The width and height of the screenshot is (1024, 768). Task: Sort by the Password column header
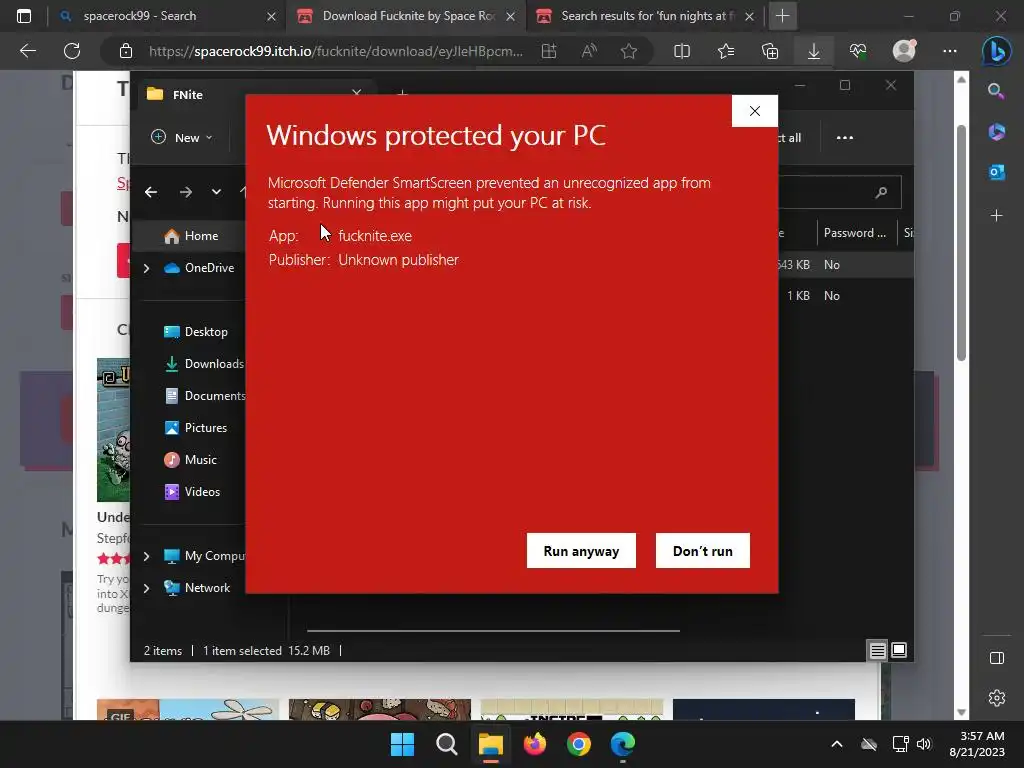point(854,232)
